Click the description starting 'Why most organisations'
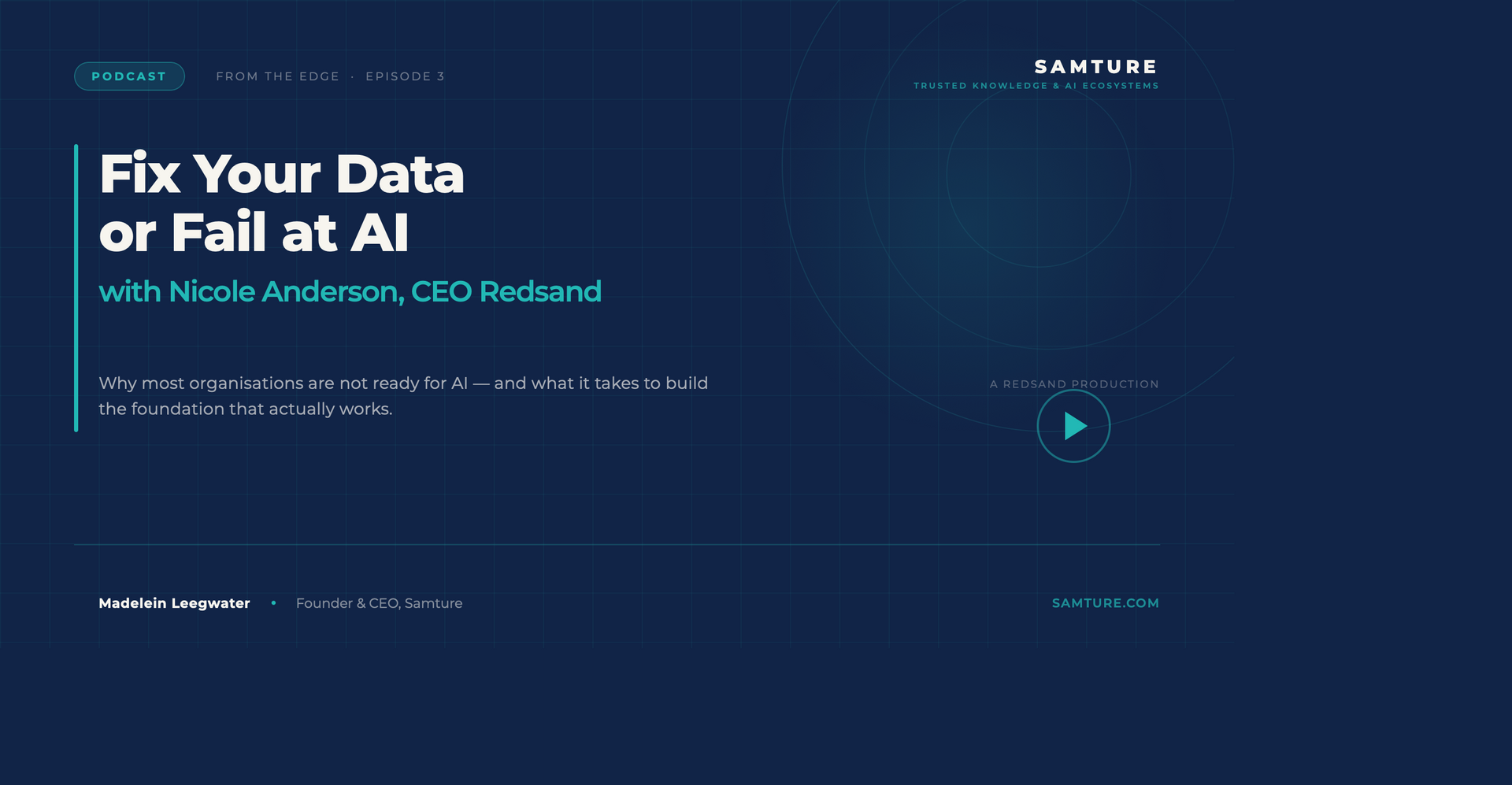 click(403, 396)
